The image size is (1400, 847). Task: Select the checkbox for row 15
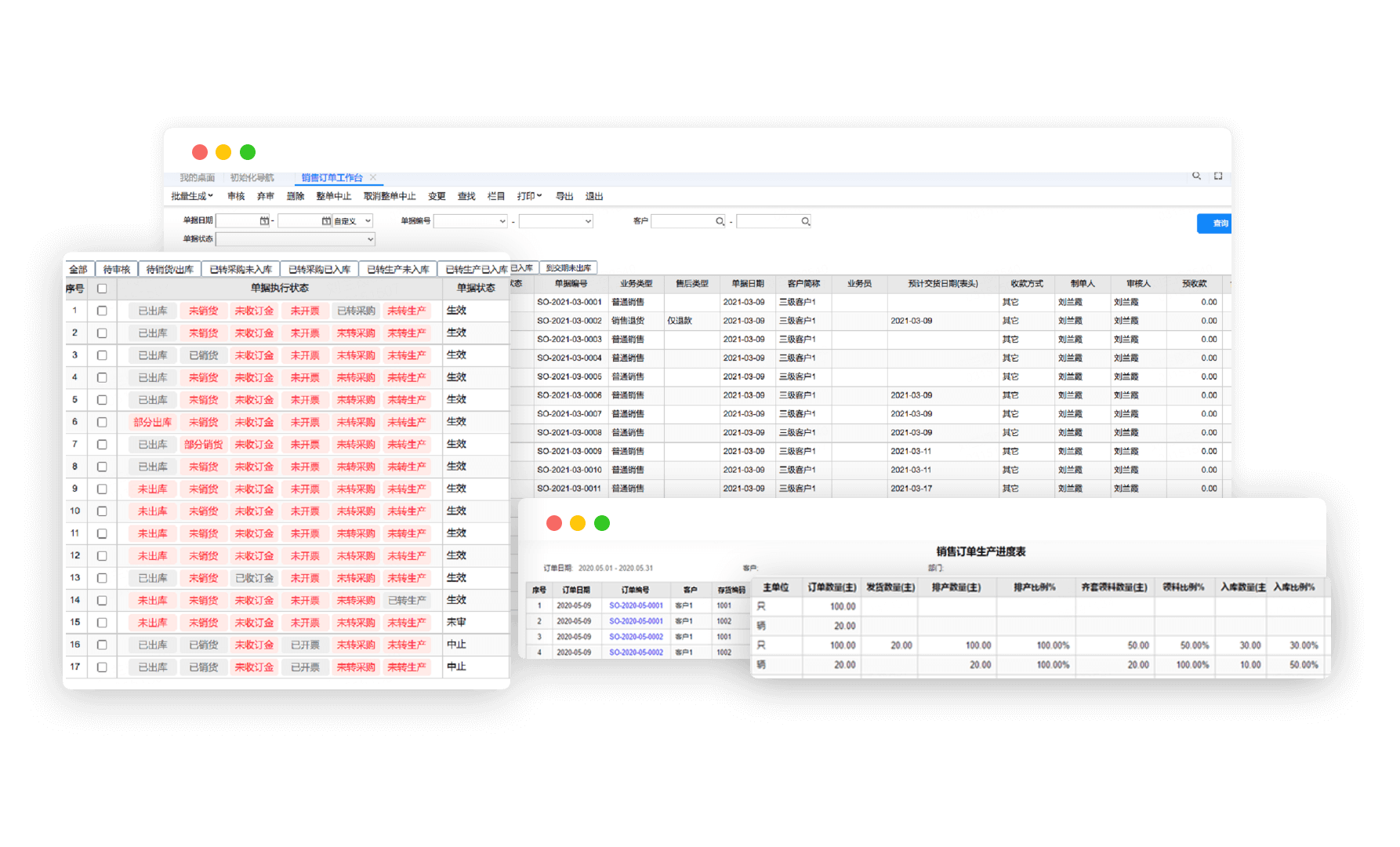tap(102, 623)
